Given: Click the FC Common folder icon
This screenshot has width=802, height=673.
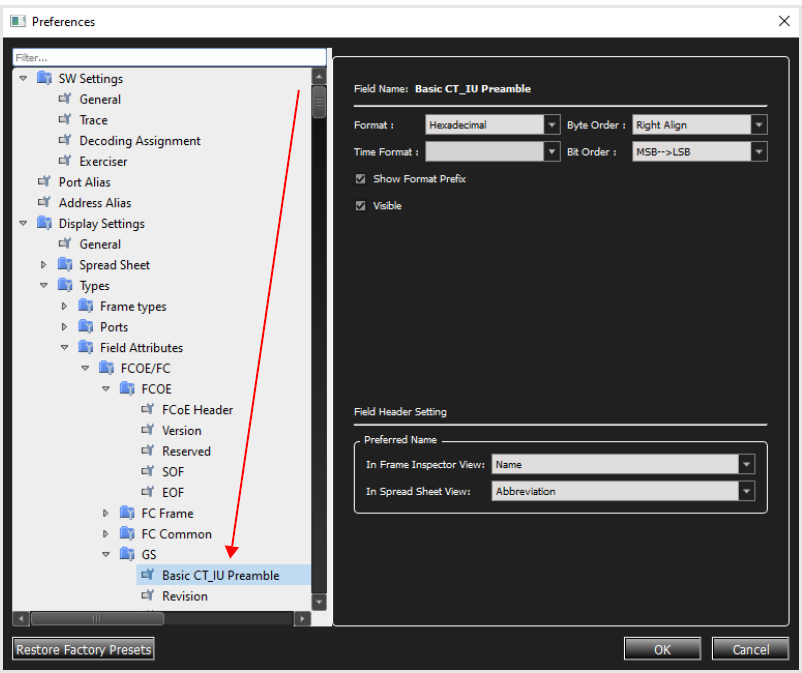Looking at the screenshot, I should click(x=127, y=533).
